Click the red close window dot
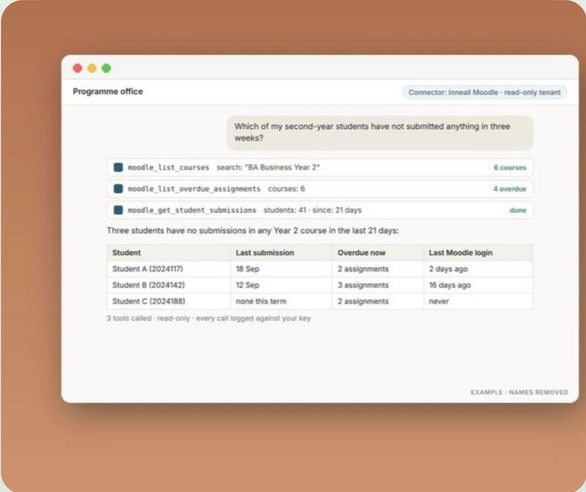The height and width of the screenshot is (492, 586). tap(77, 68)
